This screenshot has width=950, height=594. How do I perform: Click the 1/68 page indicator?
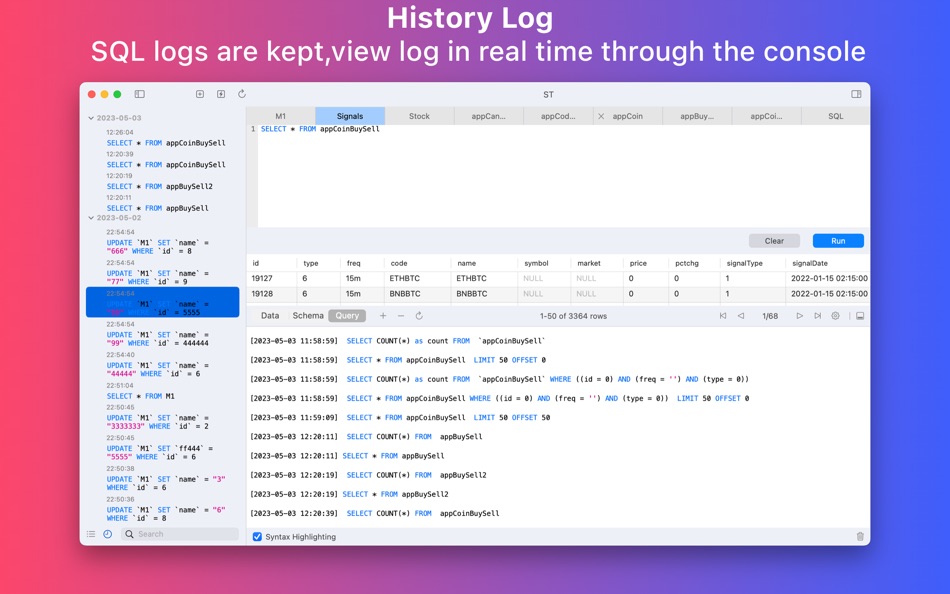[x=770, y=316]
